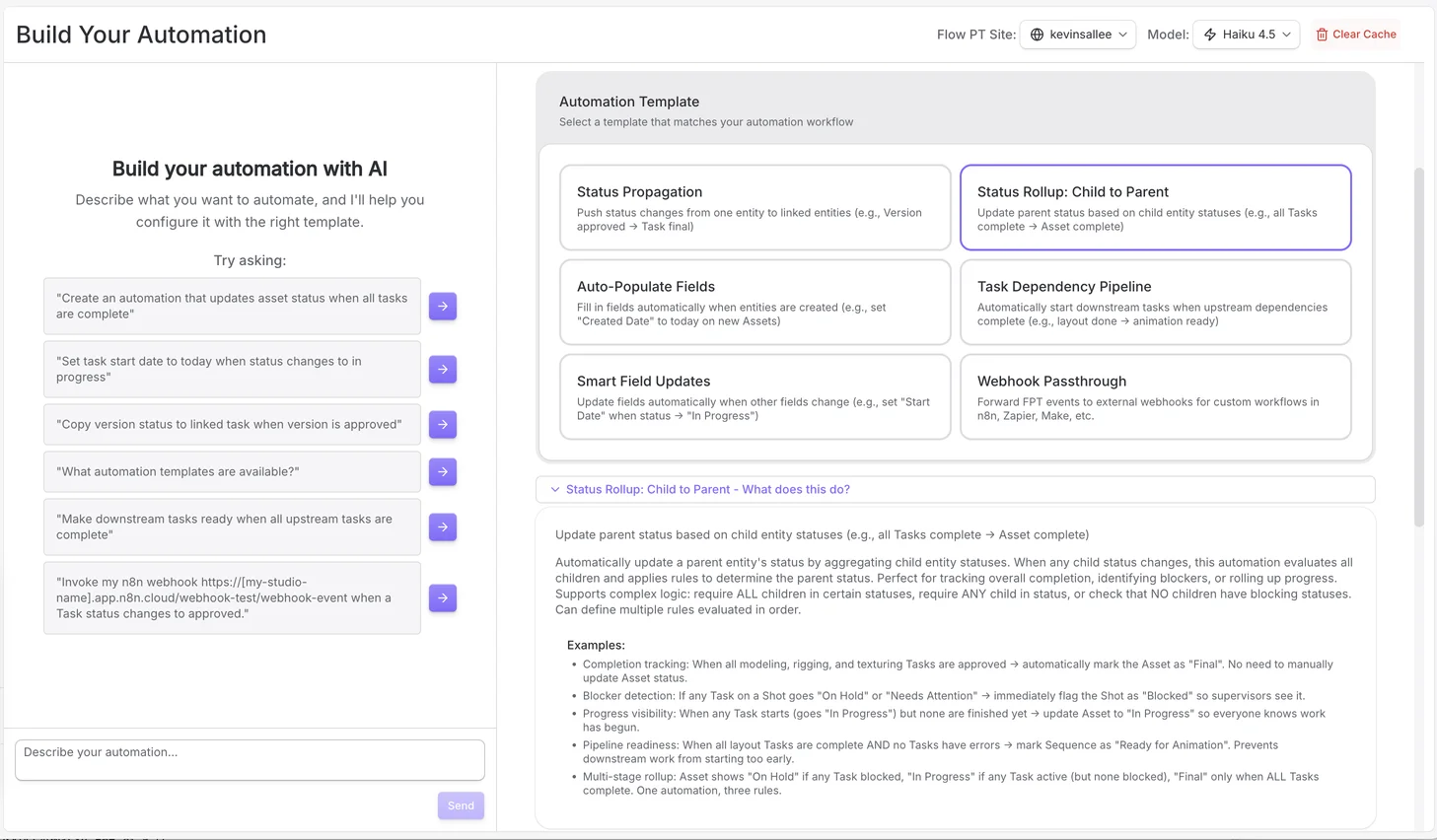This screenshot has height=840, width=1437.
Task: Click arrow next to "What automation templates are available?"
Action: coord(442,471)
